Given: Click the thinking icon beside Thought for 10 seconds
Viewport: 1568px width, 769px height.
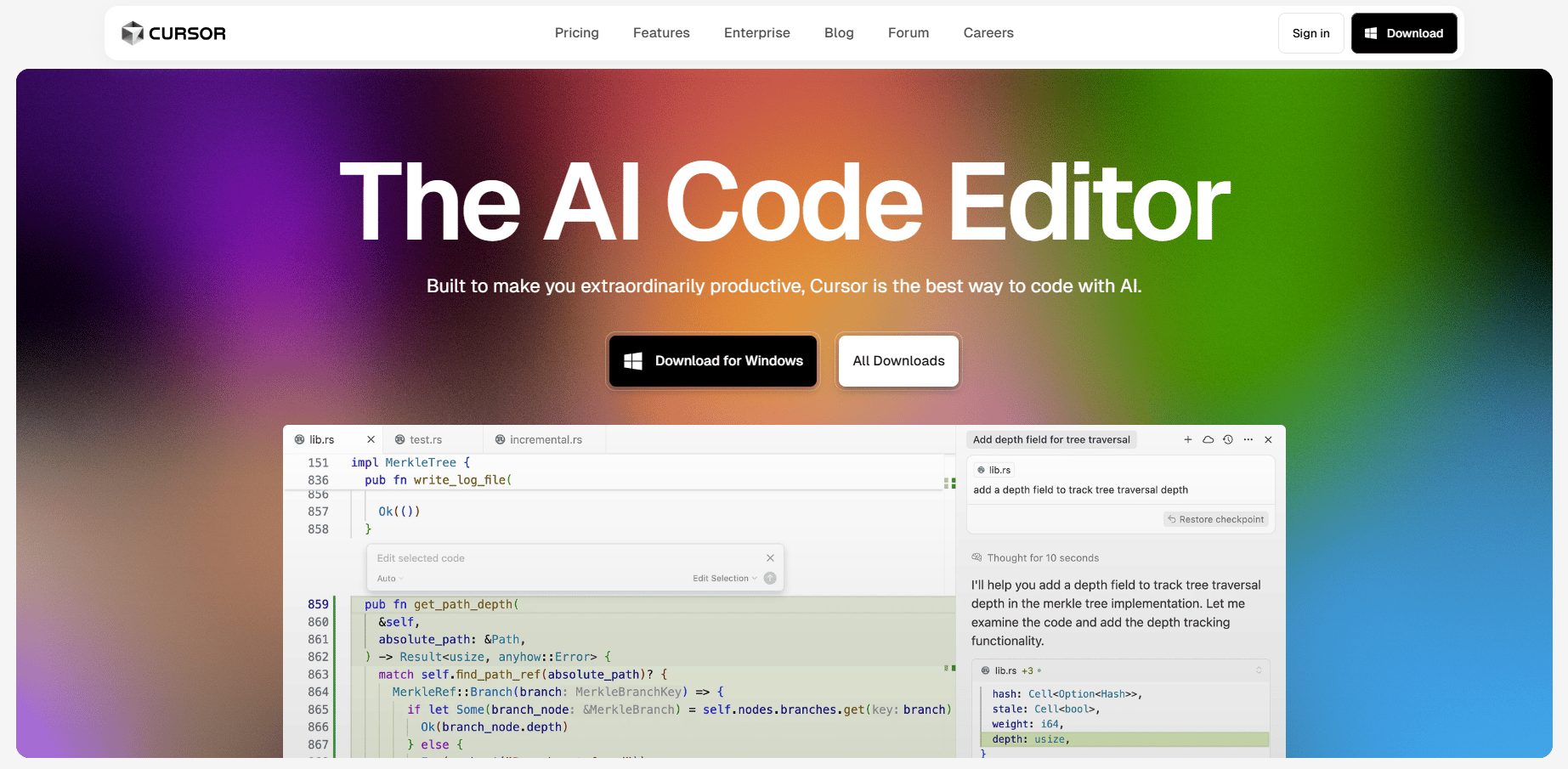Looking at the screenshot, I should pyautogui.click(x=976, y=557).
